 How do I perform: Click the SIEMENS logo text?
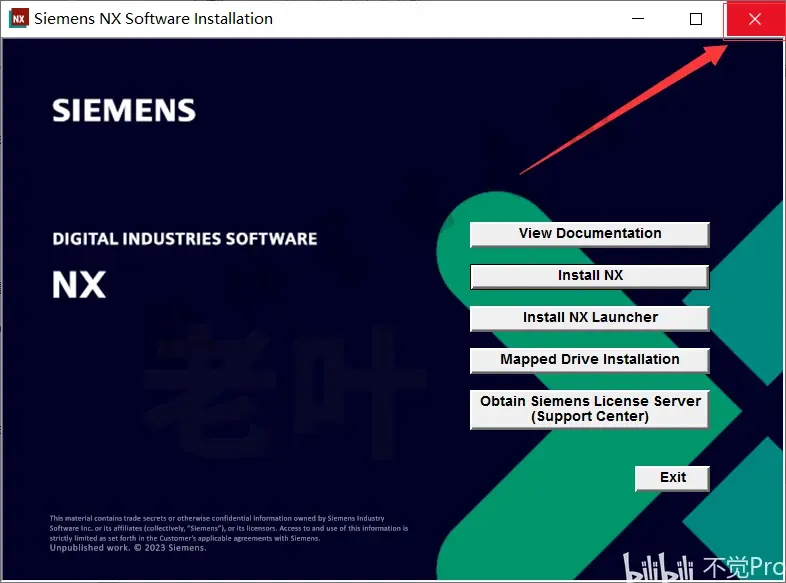(124, 110)
